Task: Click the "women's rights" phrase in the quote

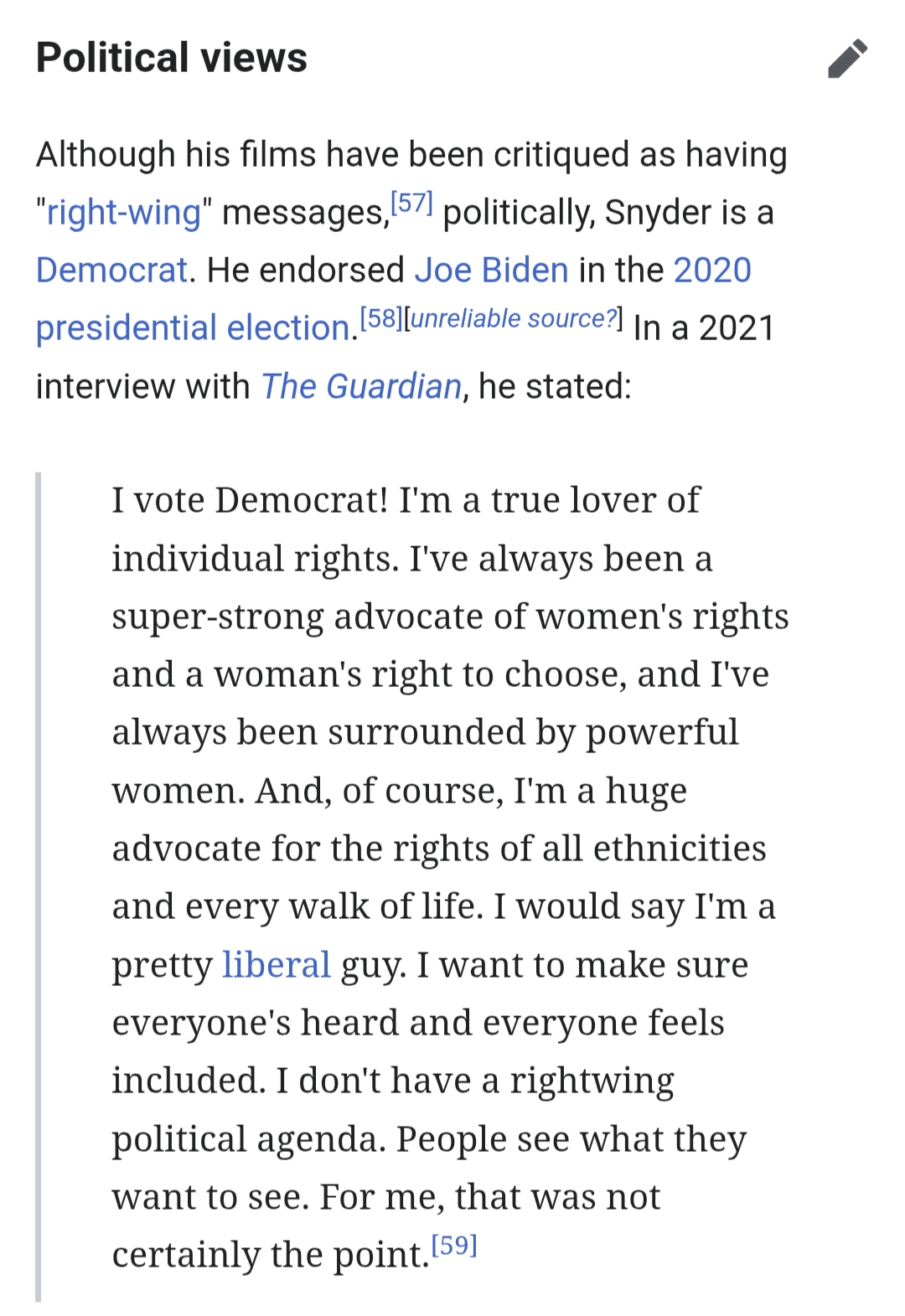Action: (662, 617)
